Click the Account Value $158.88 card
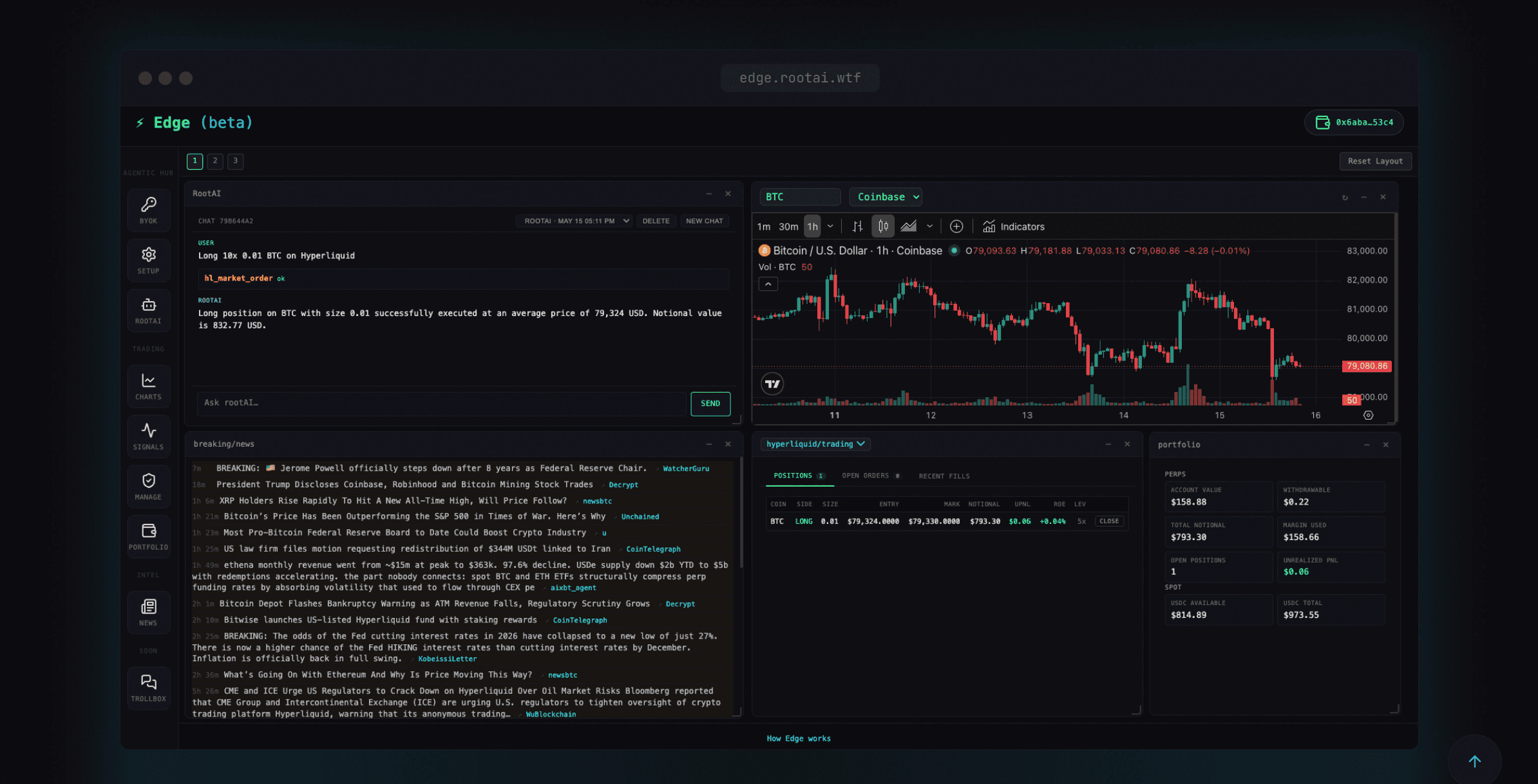Image resolution: width=1538 pixels, height=784 pixels. pyautogui.click(x=1219, y=496)
